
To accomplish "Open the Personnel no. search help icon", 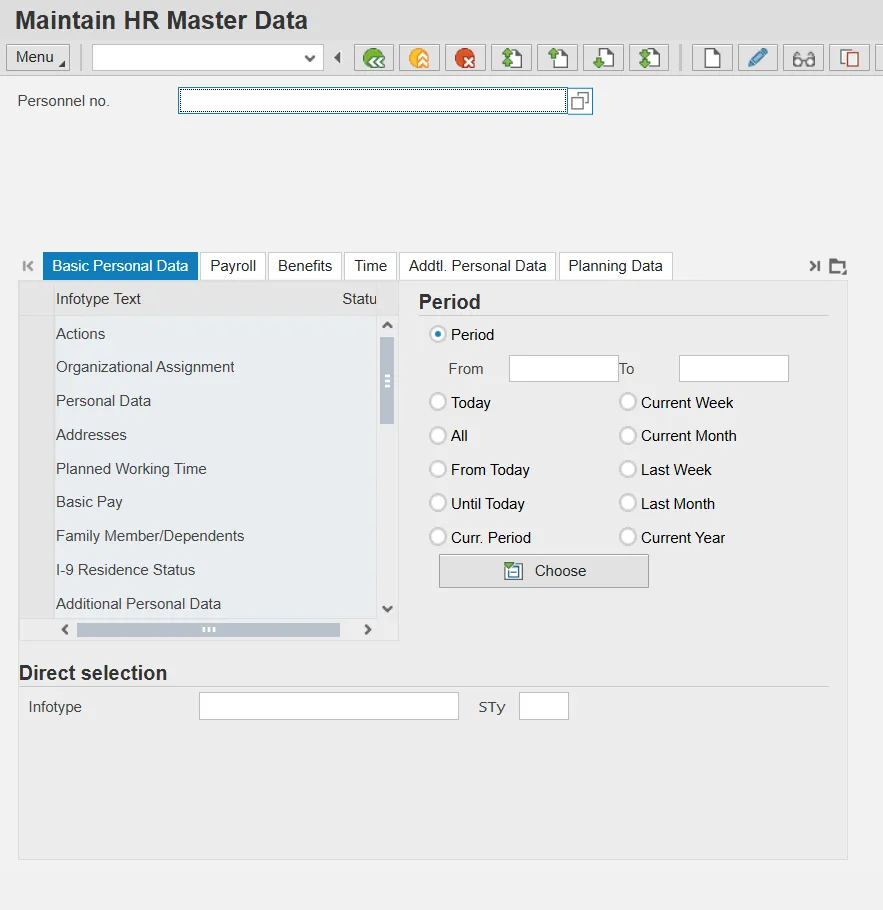I will pyautogui.click(x=580, y=101).
